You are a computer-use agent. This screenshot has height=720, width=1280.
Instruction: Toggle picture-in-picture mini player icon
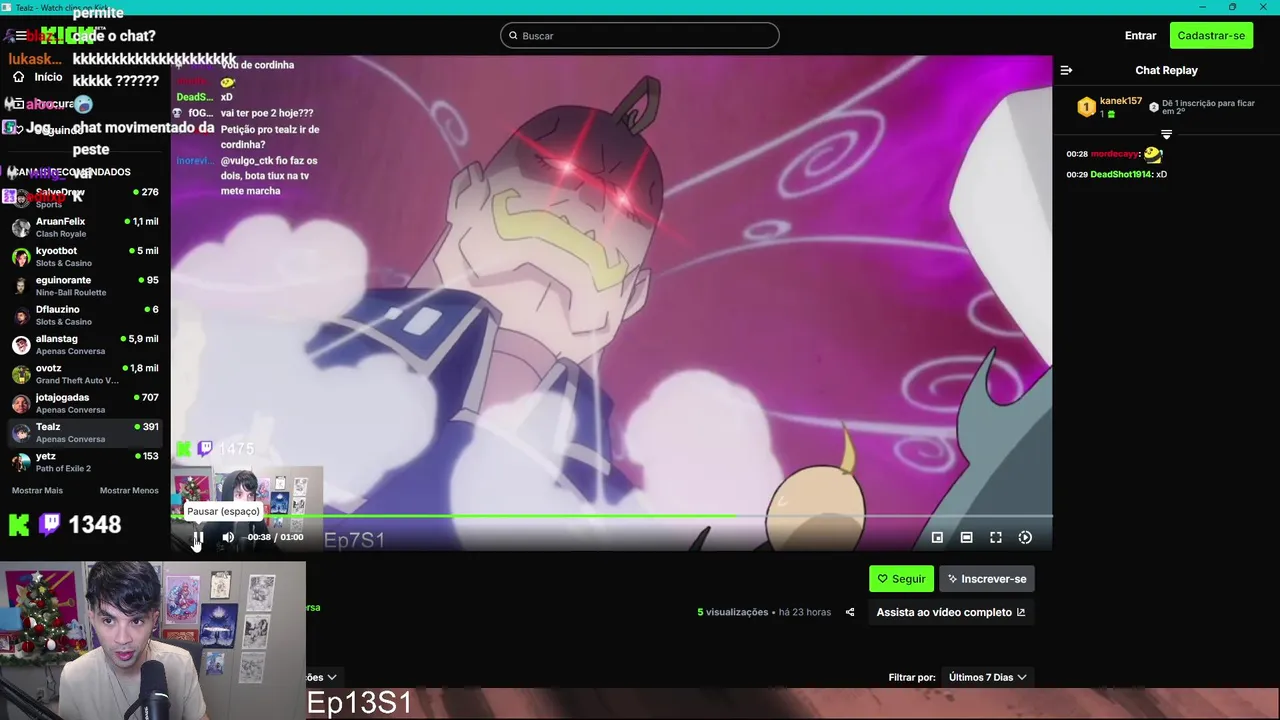click(937, 537)
